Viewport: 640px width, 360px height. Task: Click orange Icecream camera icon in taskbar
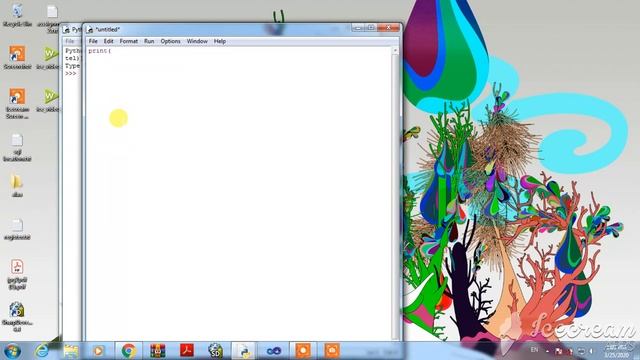(332, 351)
